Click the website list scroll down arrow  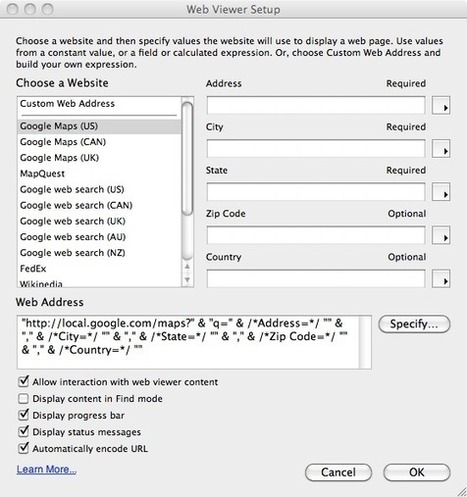click(187, 280)
